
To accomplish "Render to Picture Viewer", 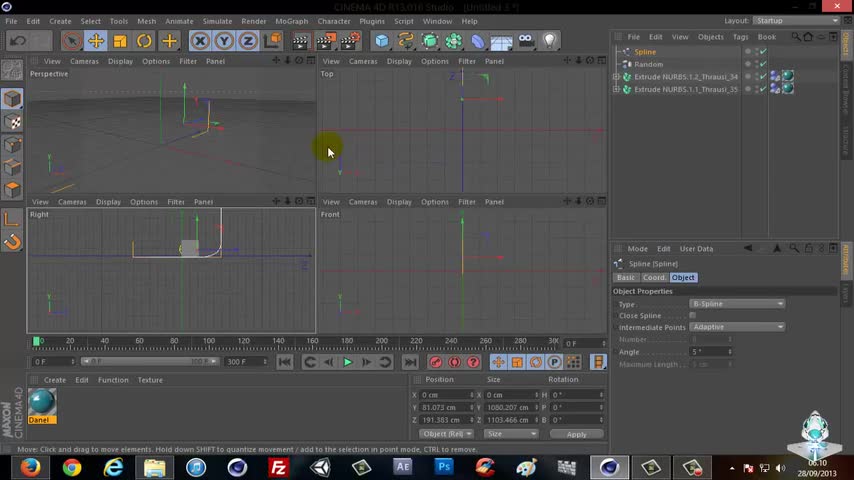I will click(x=326, y=41).
